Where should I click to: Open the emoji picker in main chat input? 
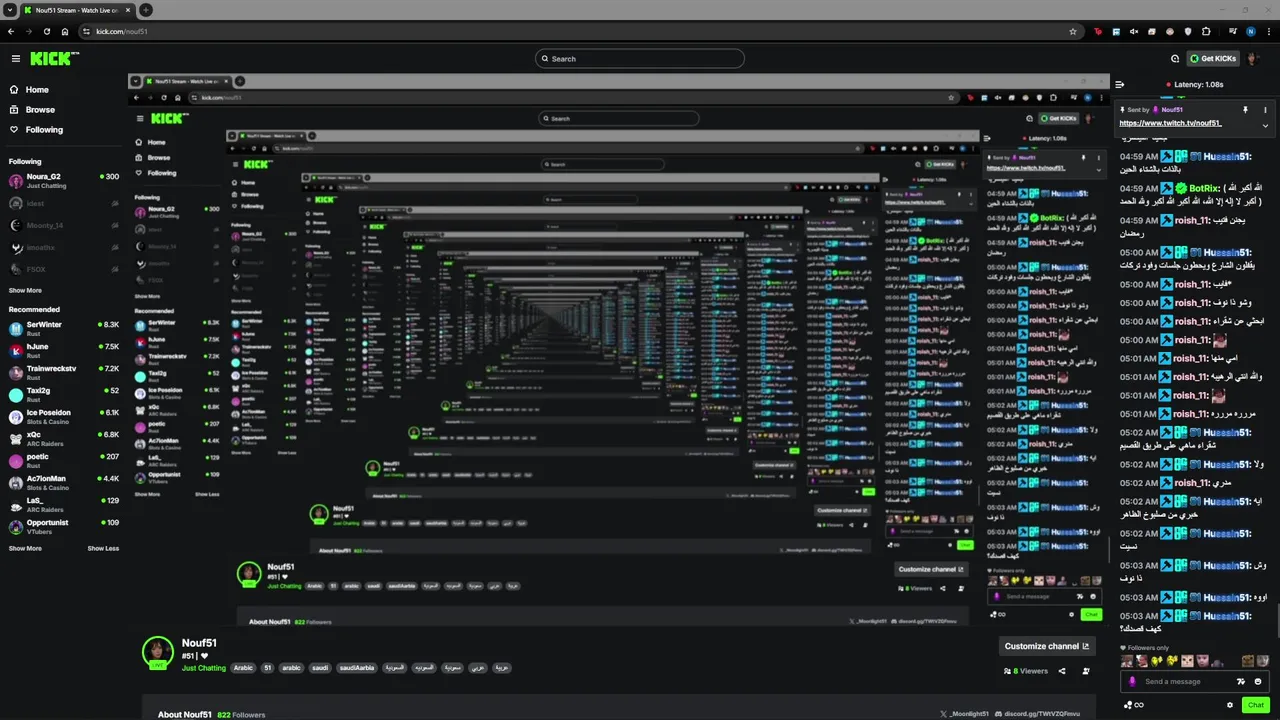[x=1258, y=682]
